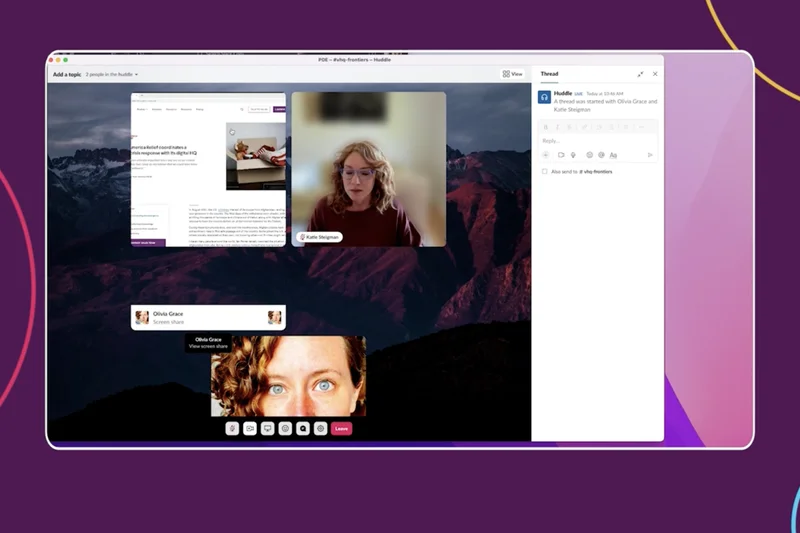This screenshot has width=800, height=533.
Task: Select the Thread tab
Action: tap(549, 74)
